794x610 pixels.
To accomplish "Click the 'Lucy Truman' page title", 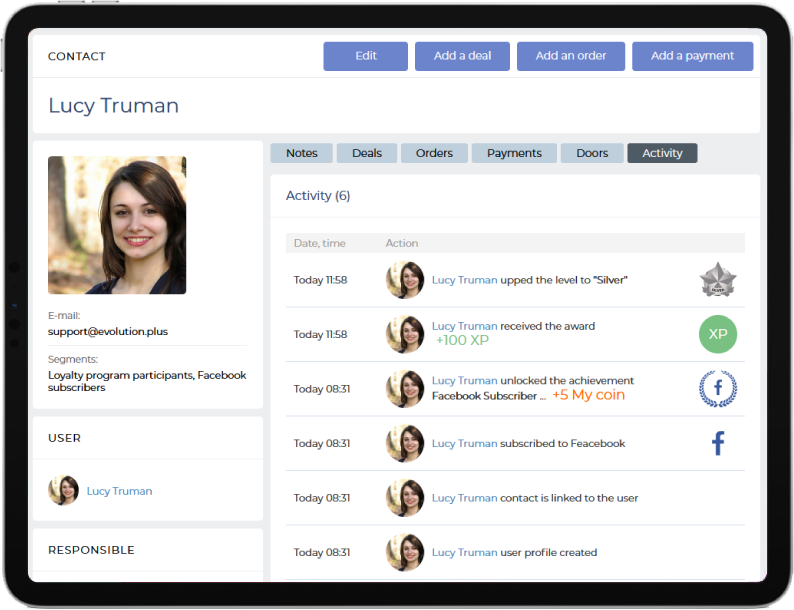I will tap(113, 106).
